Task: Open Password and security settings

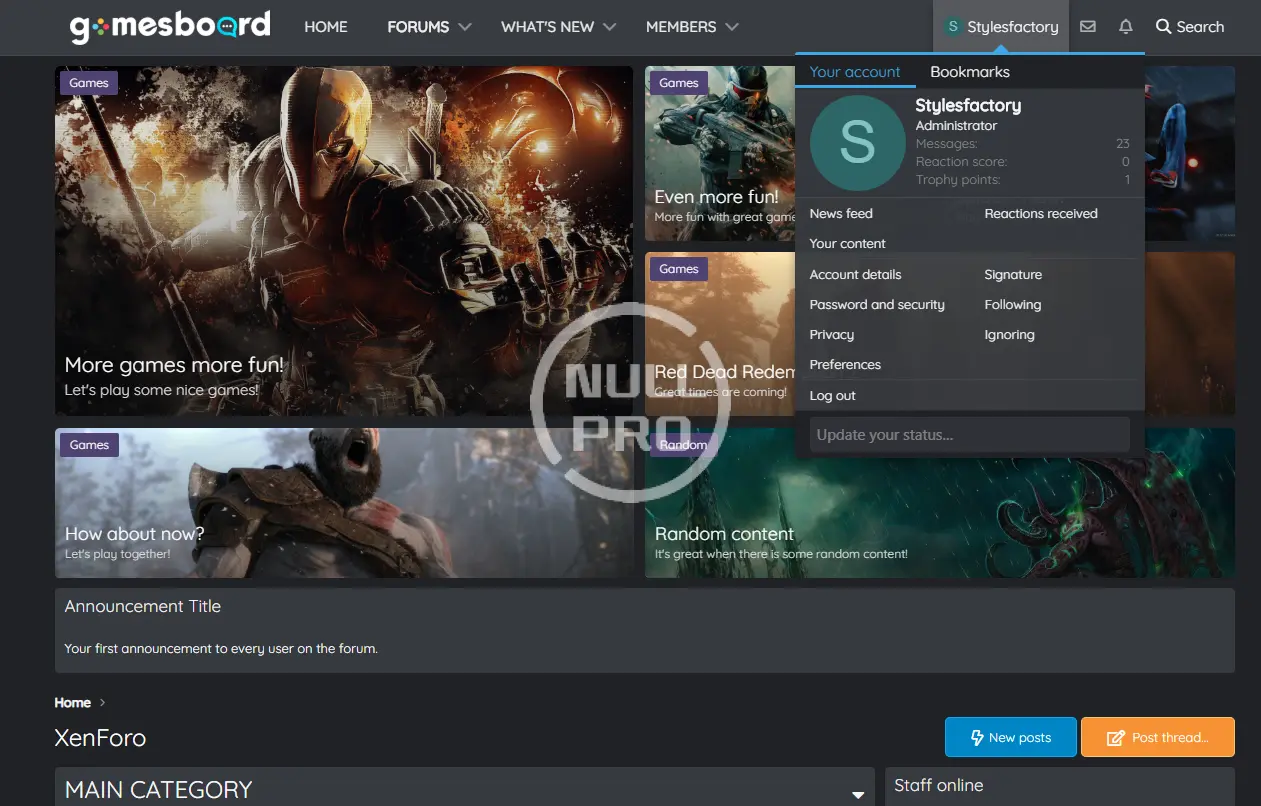Action: coord(877,305)
